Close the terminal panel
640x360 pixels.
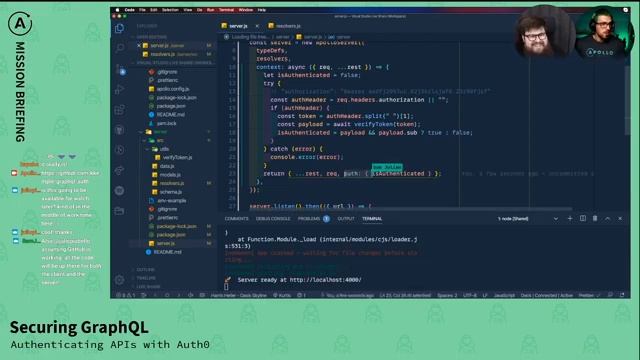click(620, 219)
